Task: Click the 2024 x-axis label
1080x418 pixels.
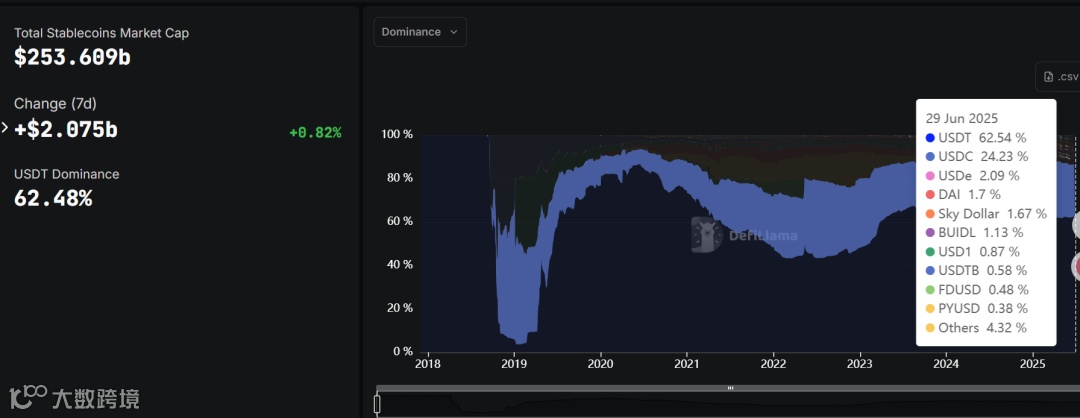Action: [x=946, y=363]
